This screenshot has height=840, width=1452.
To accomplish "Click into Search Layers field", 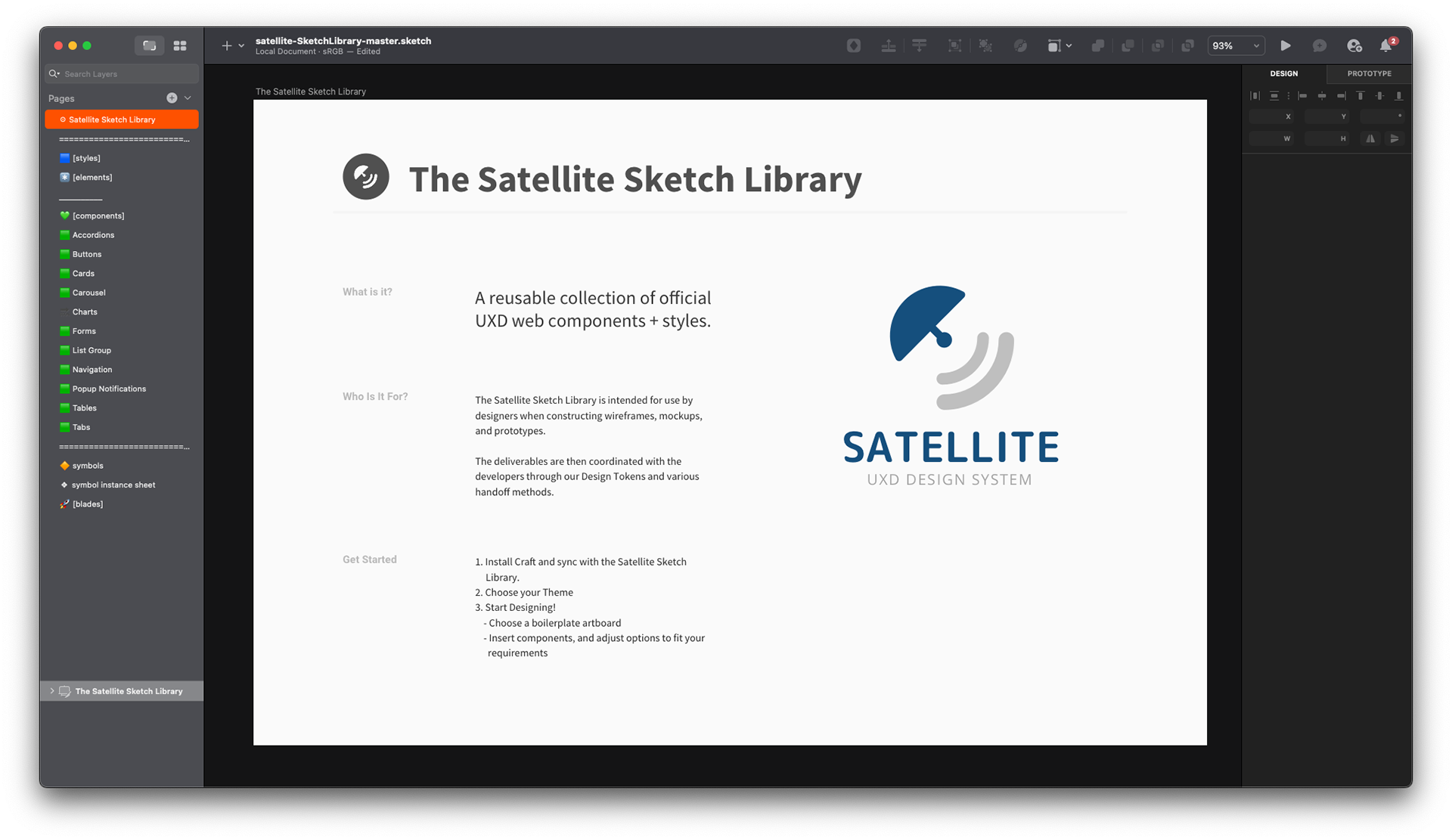I will [122, 74].
